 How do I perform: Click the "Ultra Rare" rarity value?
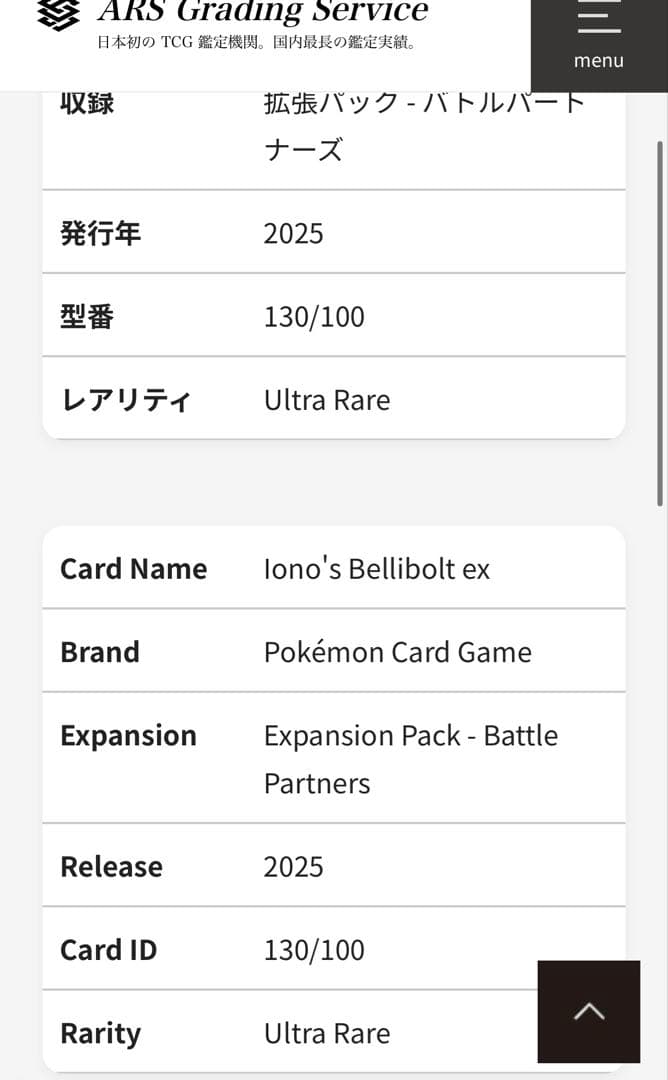tap(326, 1032)
